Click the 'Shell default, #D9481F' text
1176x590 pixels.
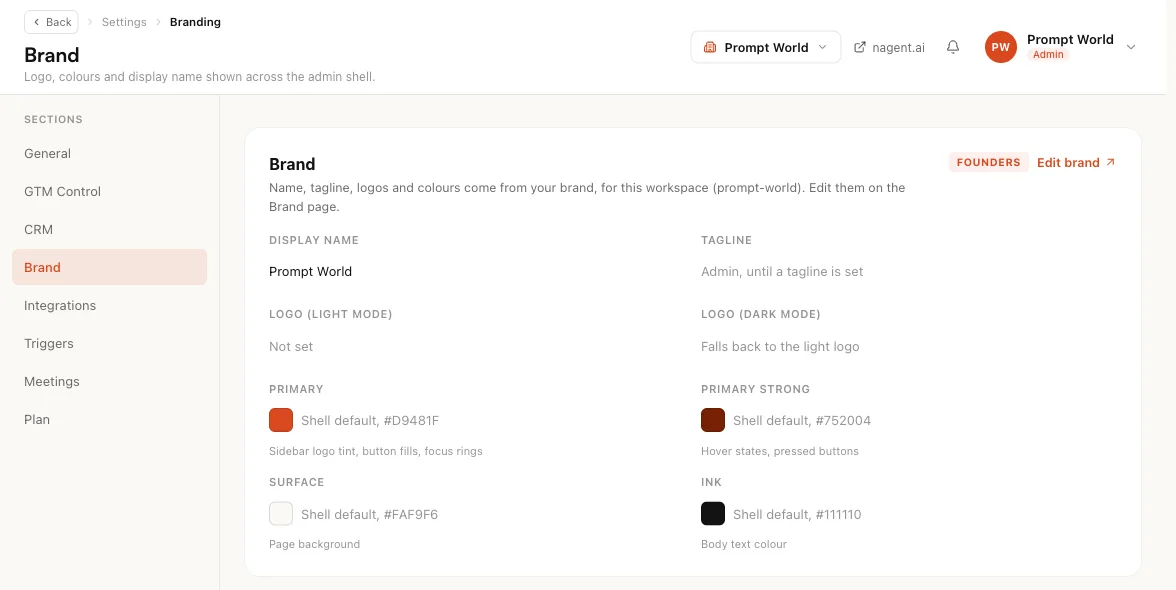coord(370,421)
